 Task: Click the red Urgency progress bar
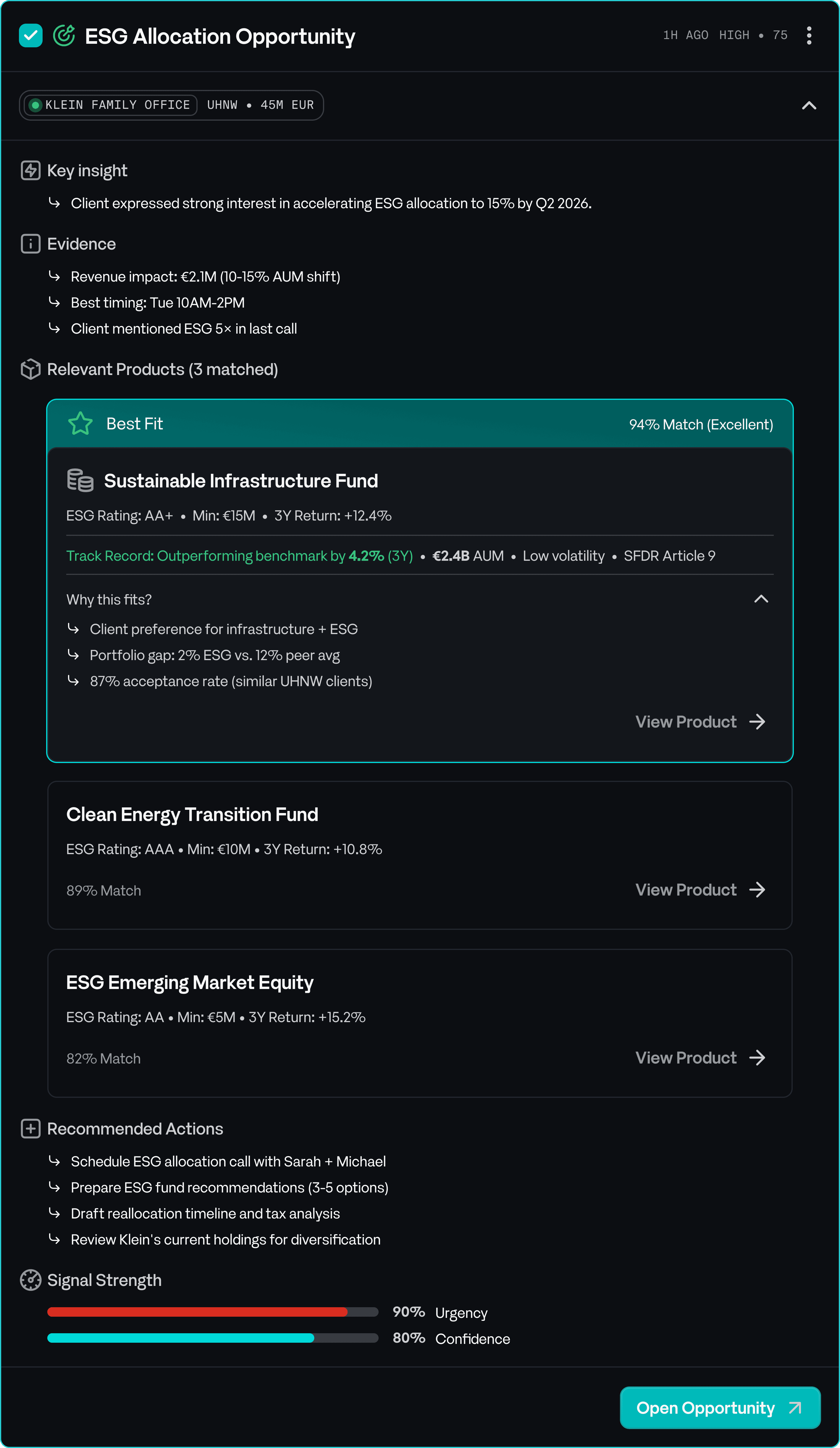click(213, 1312)
